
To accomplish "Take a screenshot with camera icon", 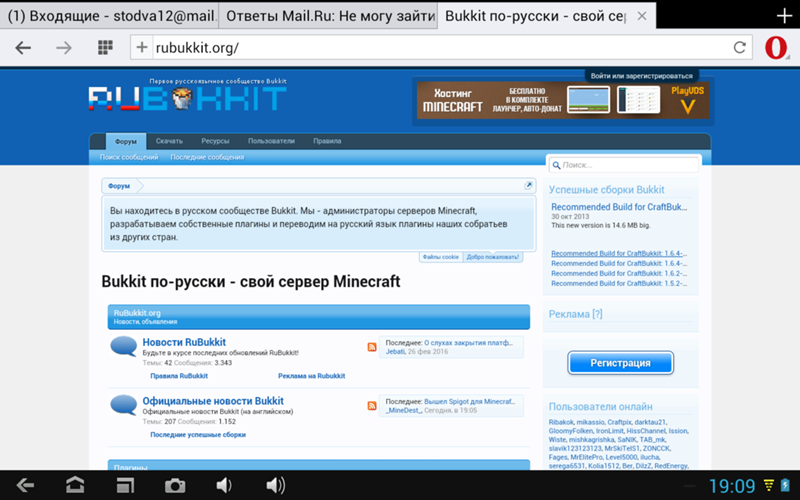I will (174, 486).
